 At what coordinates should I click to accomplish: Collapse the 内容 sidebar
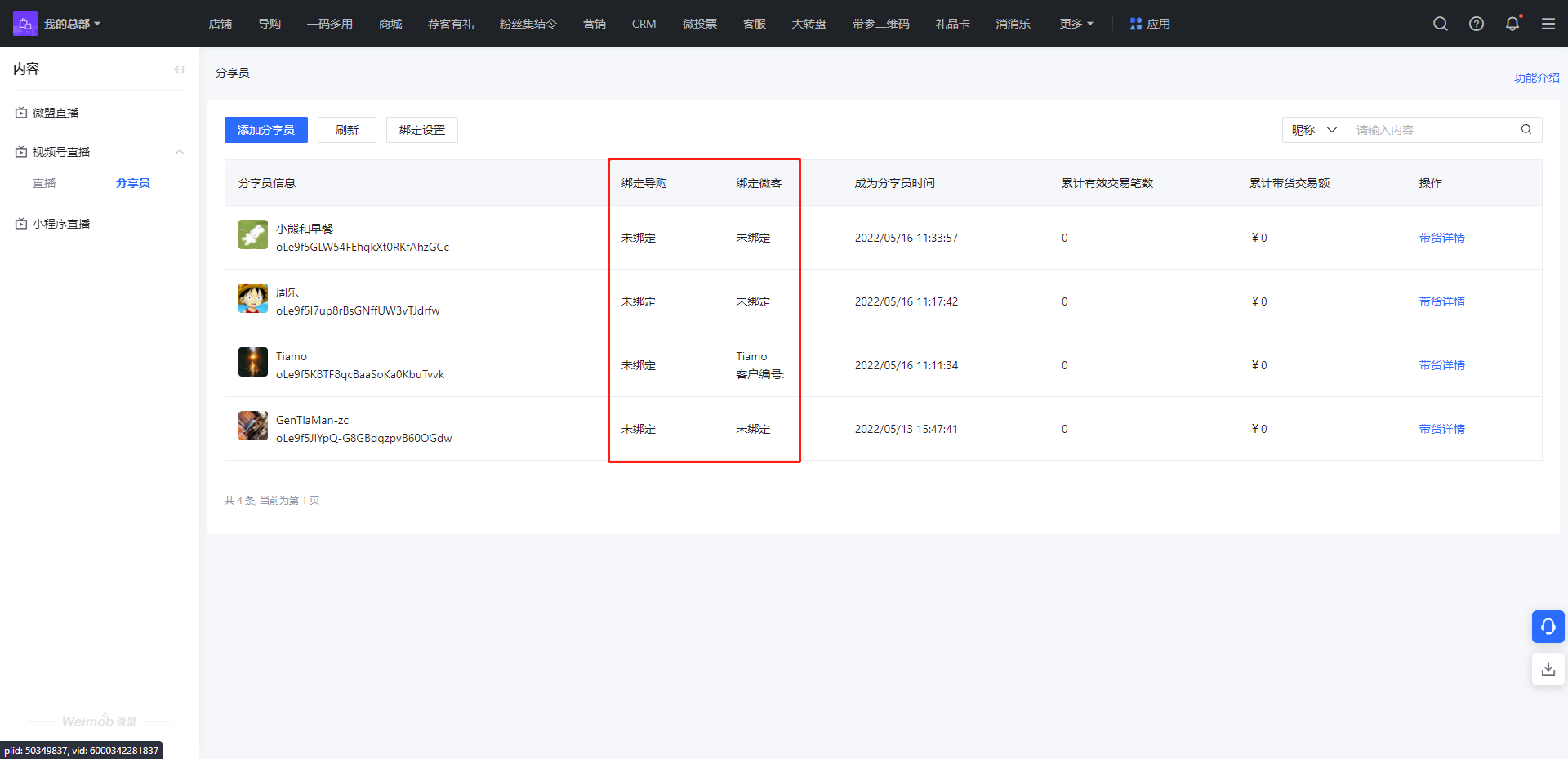coord(179,69)
